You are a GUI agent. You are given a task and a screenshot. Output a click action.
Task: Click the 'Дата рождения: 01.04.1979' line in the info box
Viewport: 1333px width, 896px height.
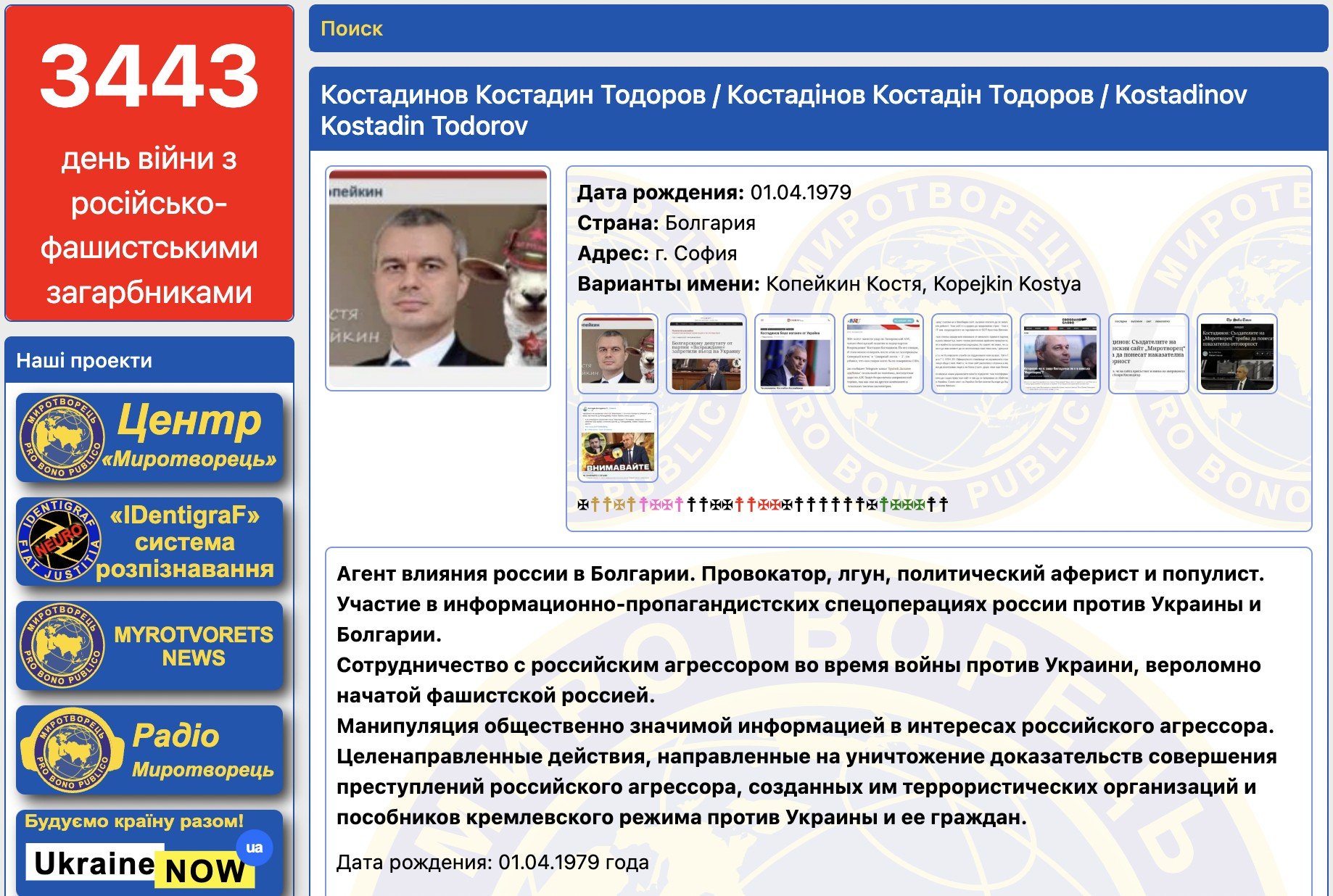click(714, 192)
